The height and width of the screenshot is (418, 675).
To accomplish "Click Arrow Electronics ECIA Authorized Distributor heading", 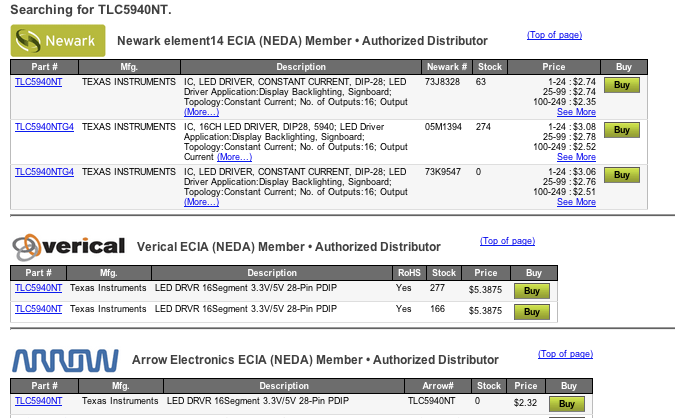I will (x=315, y=360).
